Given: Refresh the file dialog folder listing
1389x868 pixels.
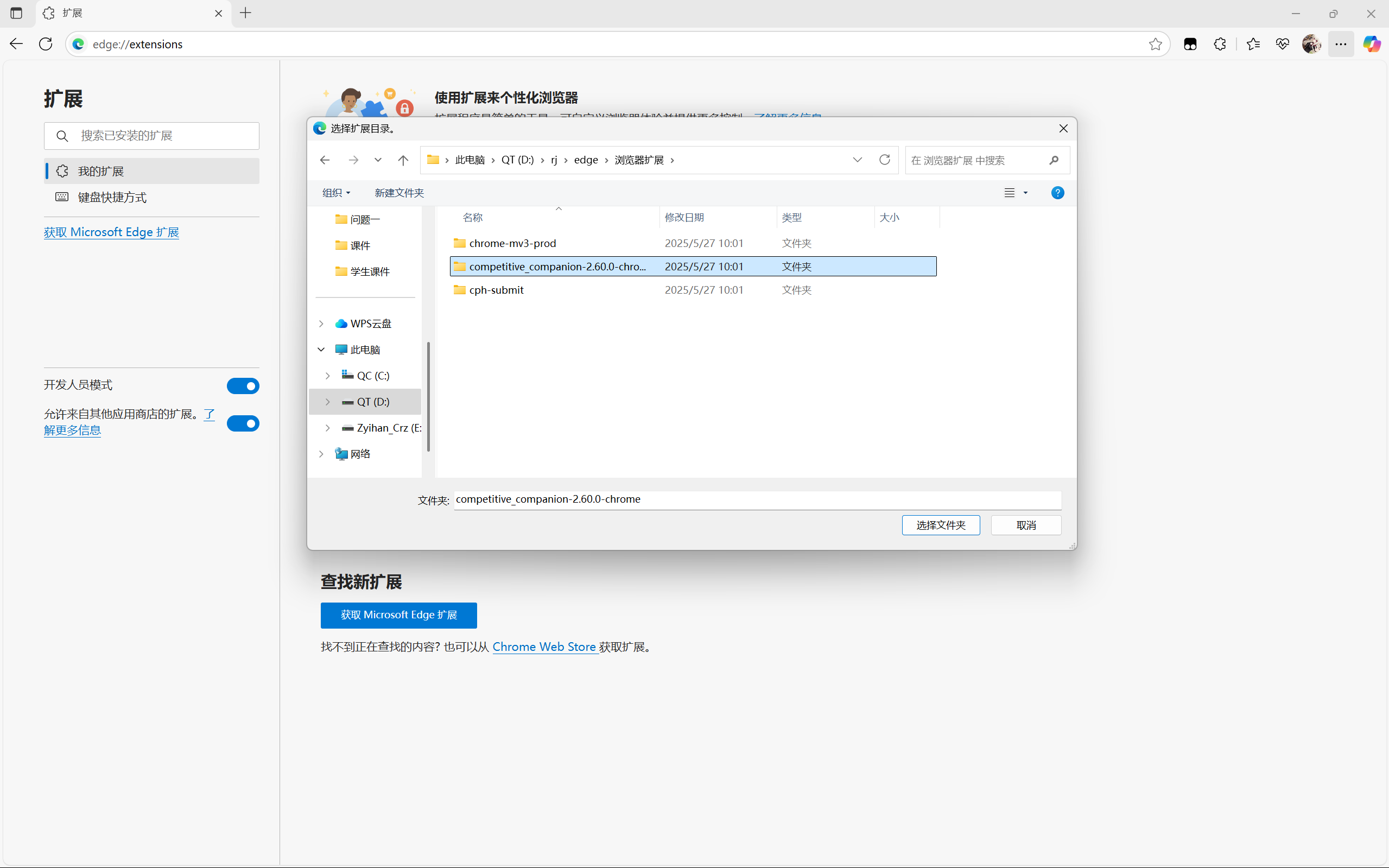Looking at the screenshot, I should click(885, 160).
